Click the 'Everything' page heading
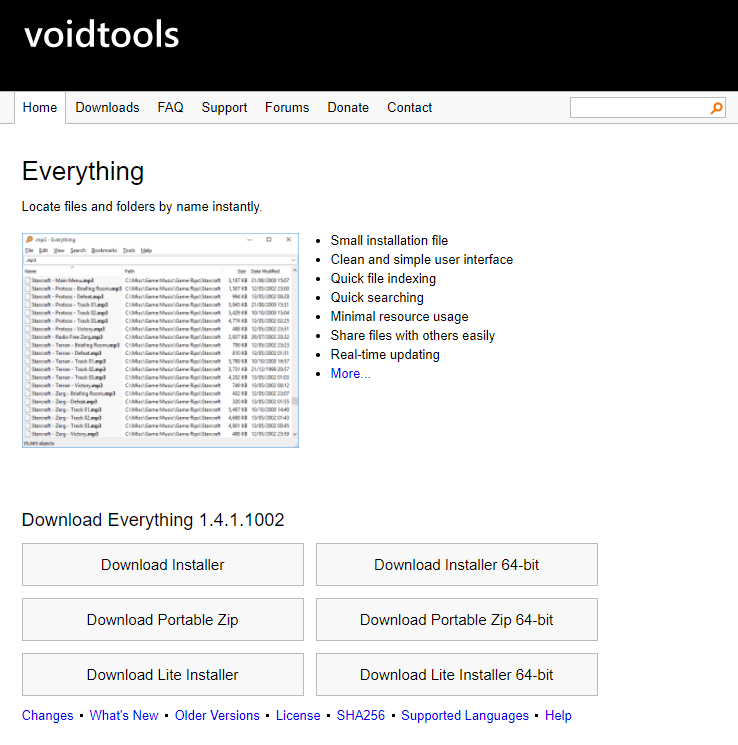This screenshot has width=738, height=745. [83, 172]
